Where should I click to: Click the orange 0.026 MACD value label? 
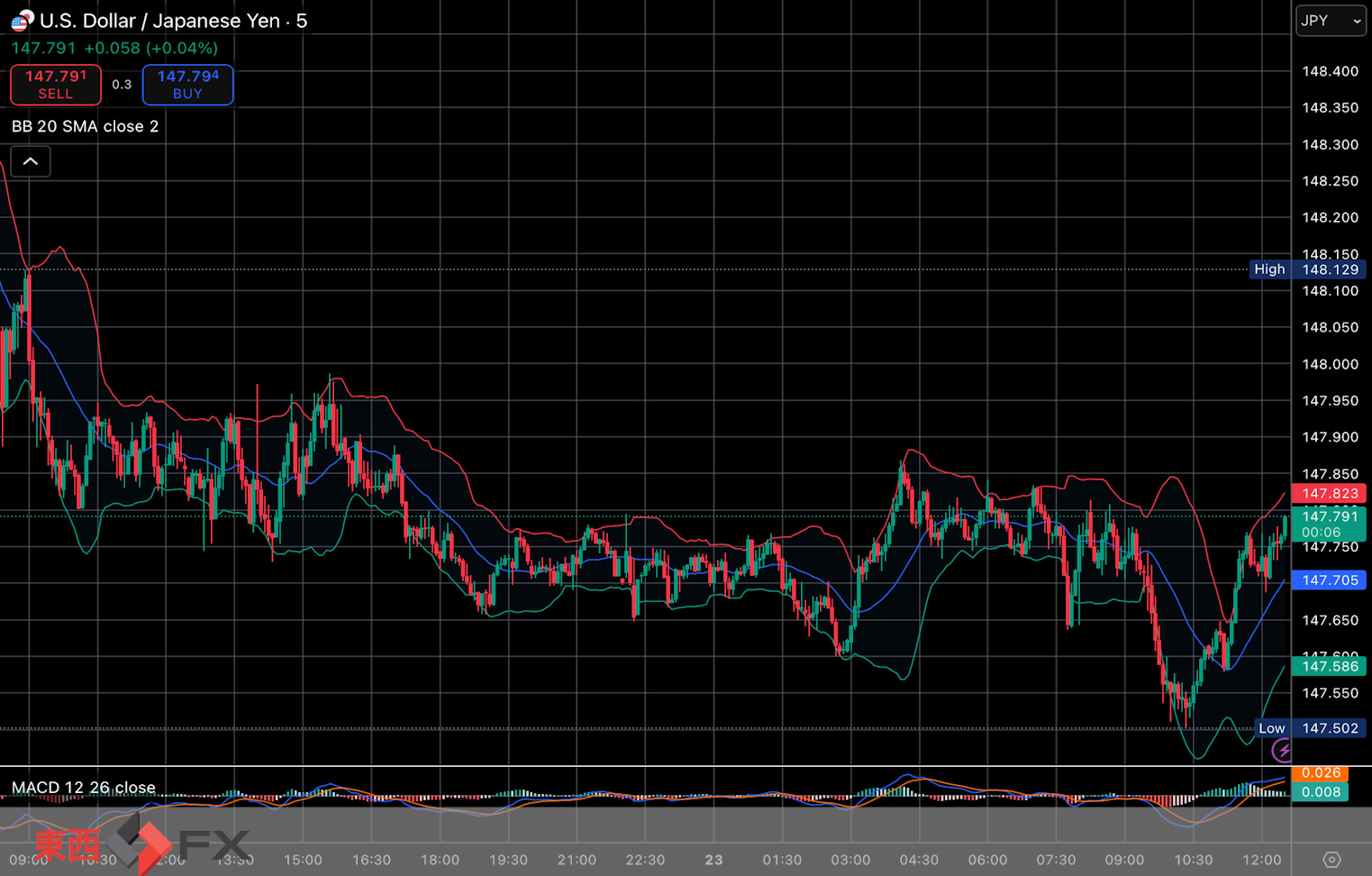(x=1320, y=773)
